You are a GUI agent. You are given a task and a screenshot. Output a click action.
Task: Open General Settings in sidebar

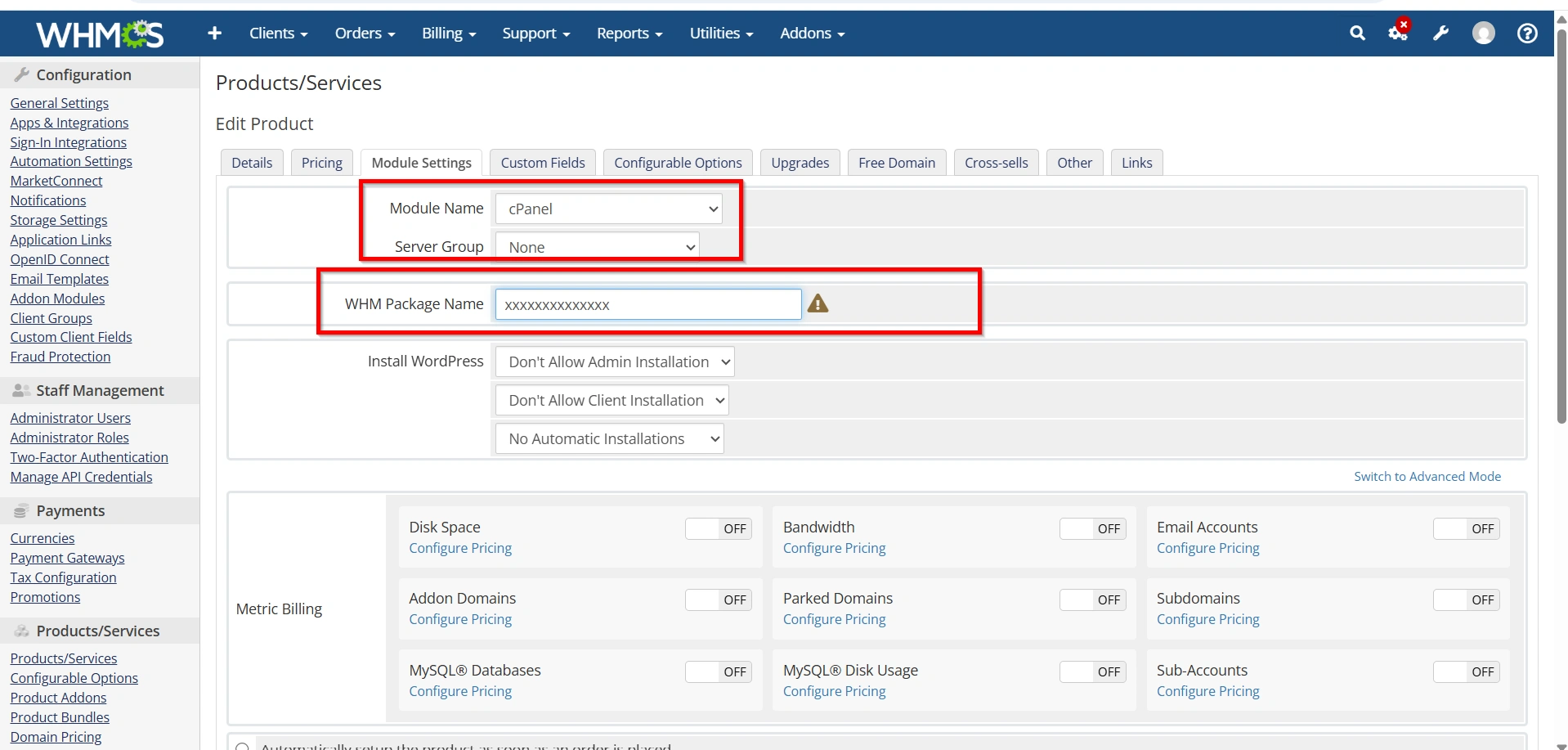(59, 103)
